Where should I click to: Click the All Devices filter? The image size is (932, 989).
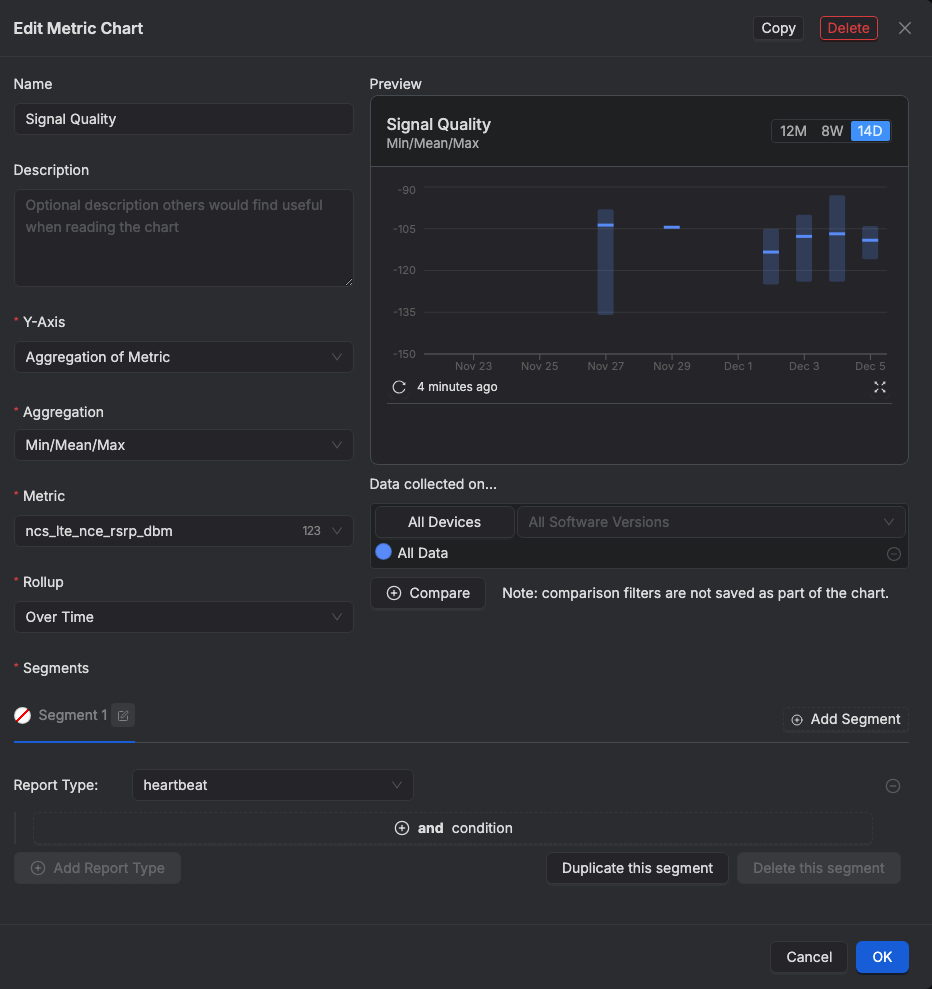444,522
